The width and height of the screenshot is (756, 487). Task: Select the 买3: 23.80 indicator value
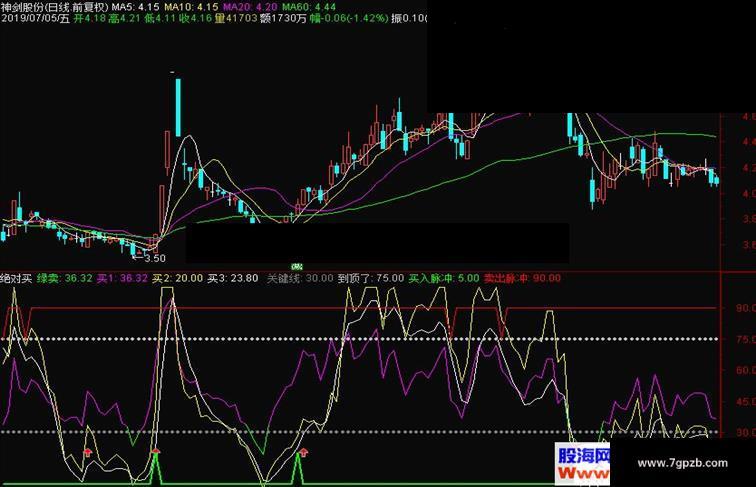pyautogui.click(x=233, y=278)
